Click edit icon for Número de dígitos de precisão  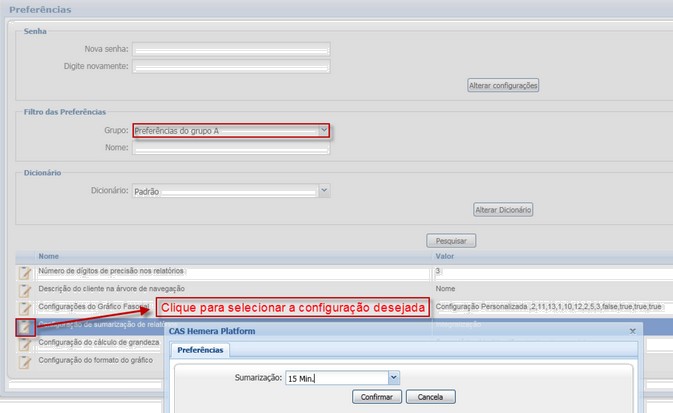tap(25, 272)
